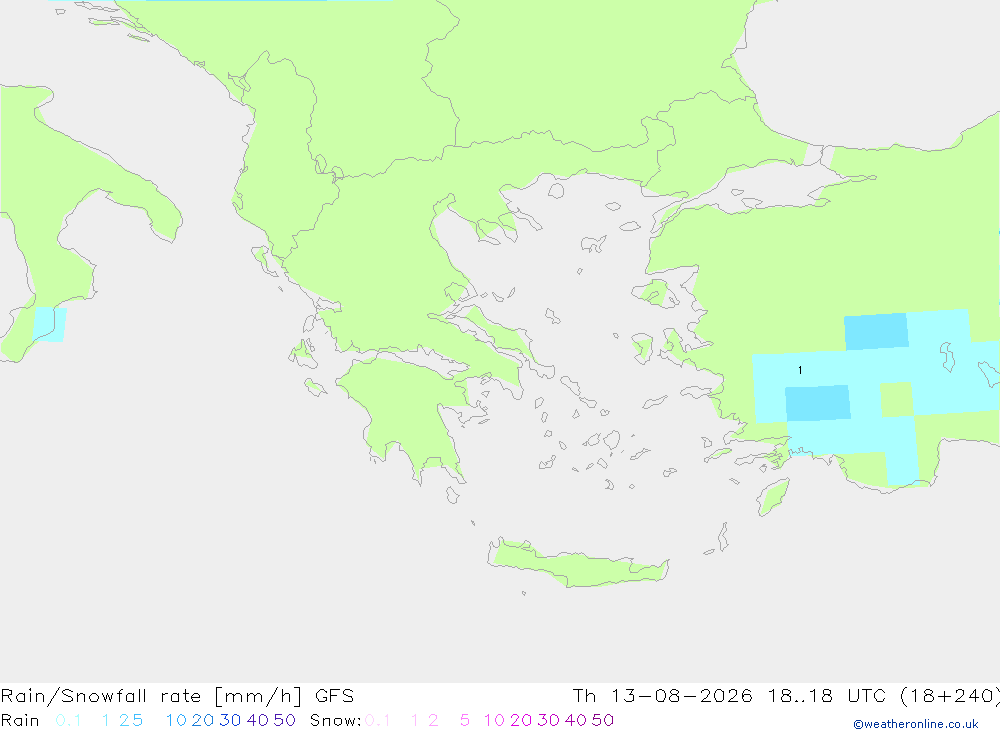This screenshot has height=733, width=1000.
Task: Click the snow legend value 30
Action: (548, 720)
